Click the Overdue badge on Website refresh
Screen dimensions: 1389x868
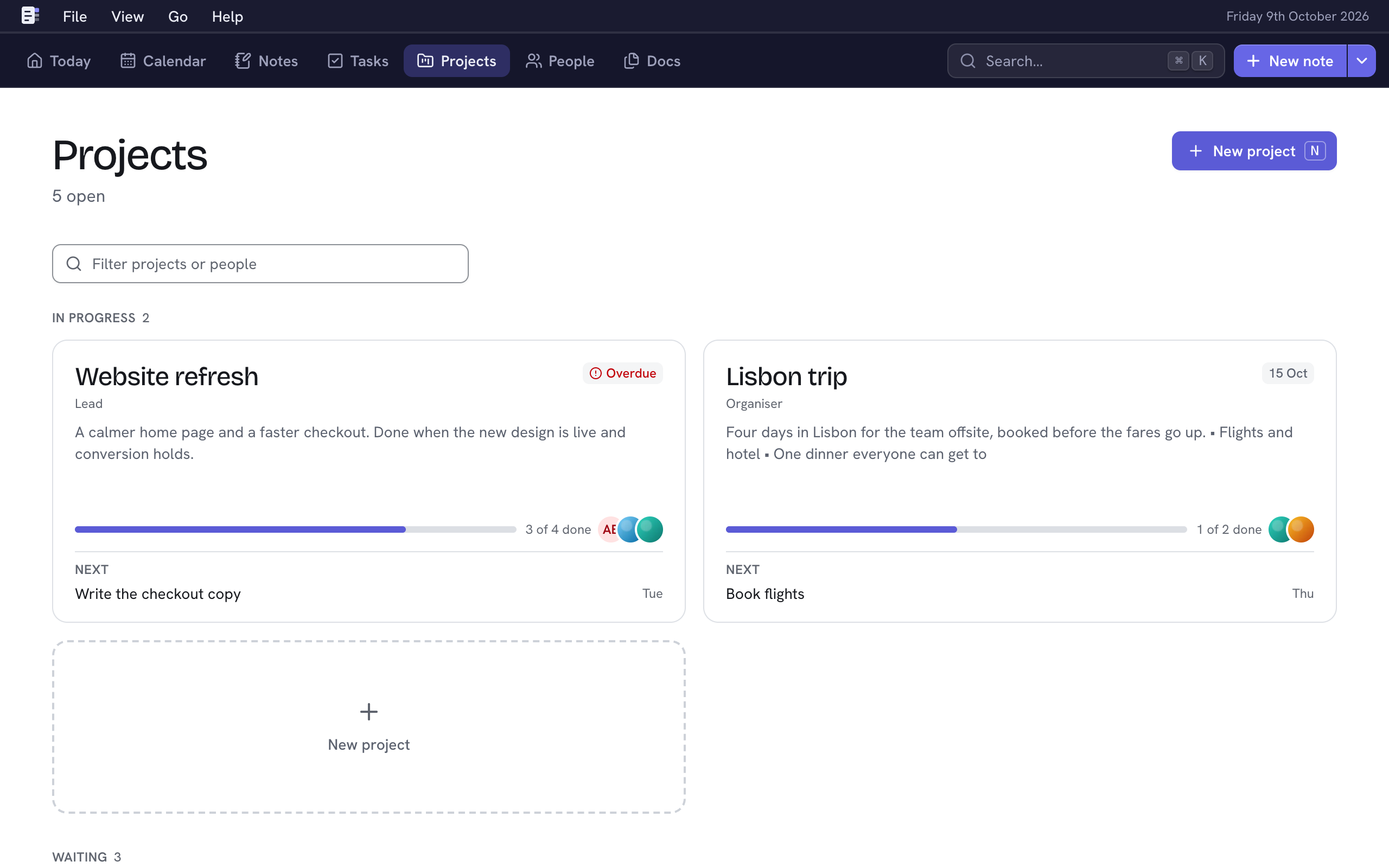[623, 373]
